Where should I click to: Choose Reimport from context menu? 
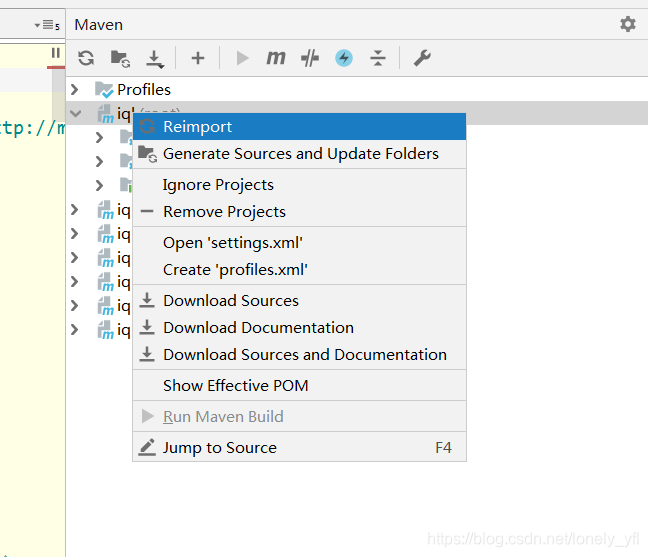(x=299, y=126)
